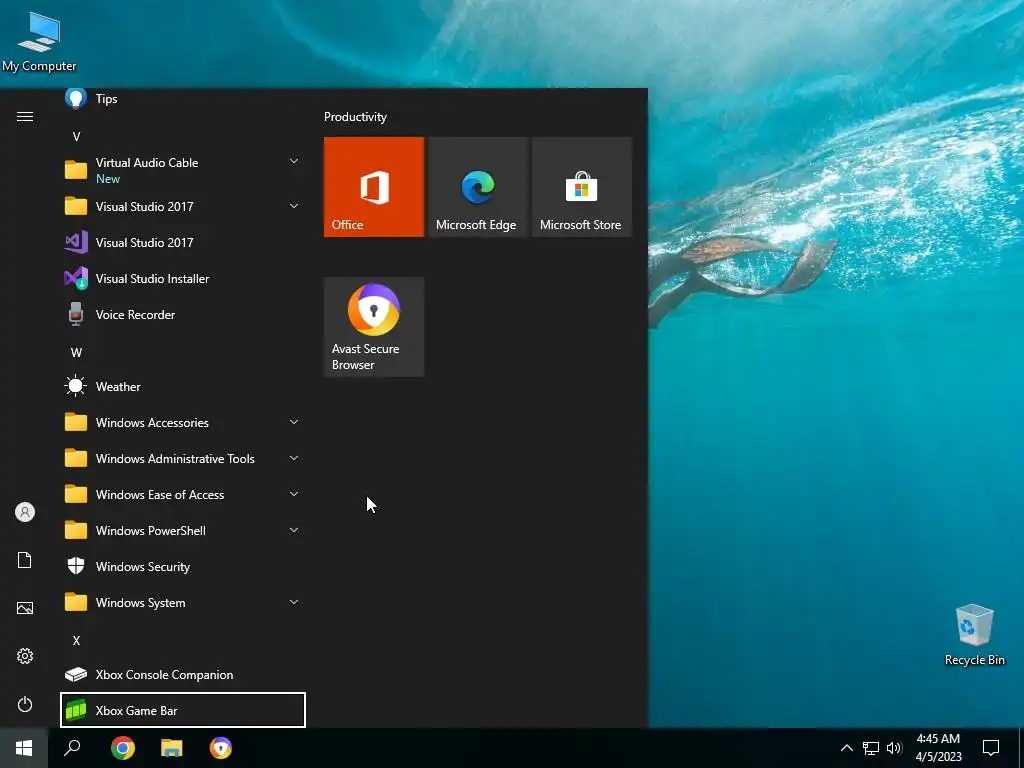Launch Visual Studio 2017 app
Screen dimensions: 1024x768
tap(183, 242)
